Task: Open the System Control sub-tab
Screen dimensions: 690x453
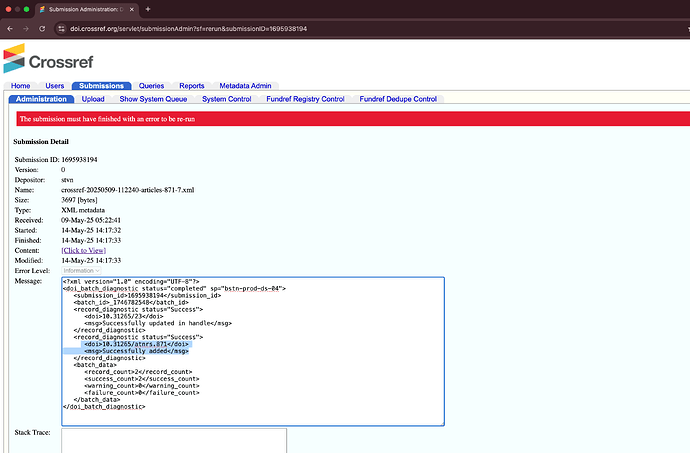Action: point(227,99)
